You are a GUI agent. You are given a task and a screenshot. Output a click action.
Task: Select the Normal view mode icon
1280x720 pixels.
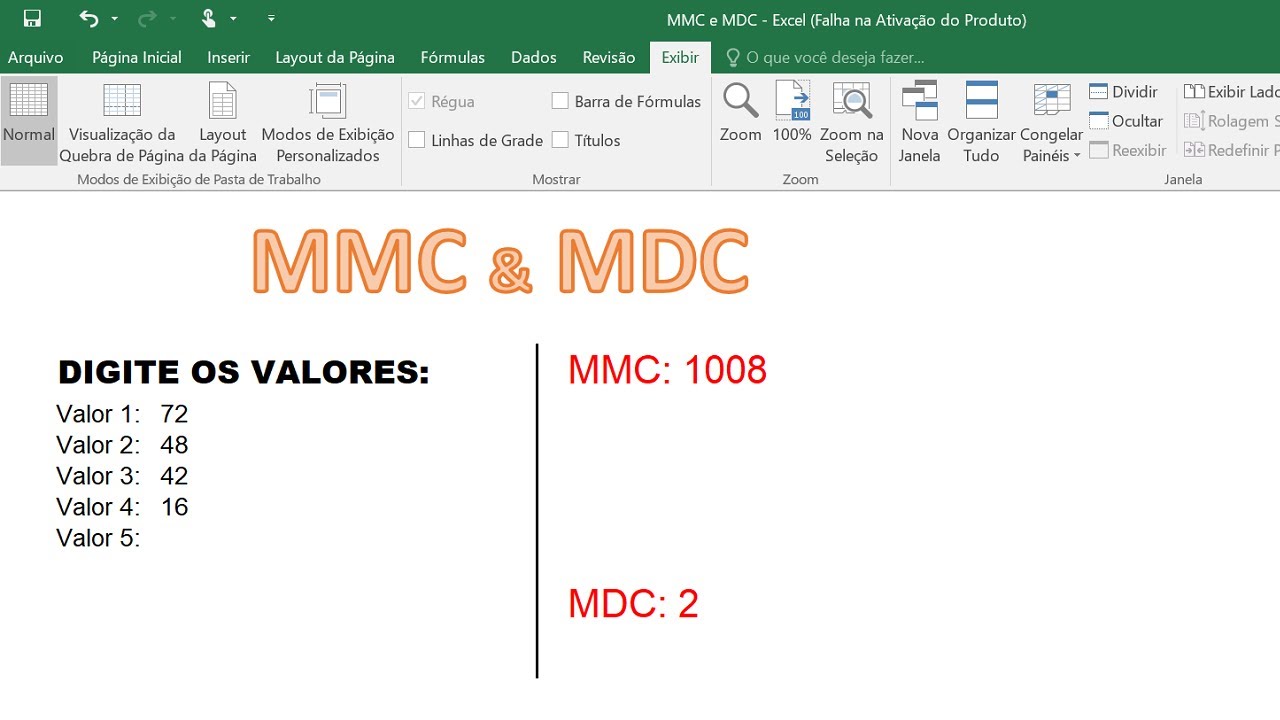29,120
